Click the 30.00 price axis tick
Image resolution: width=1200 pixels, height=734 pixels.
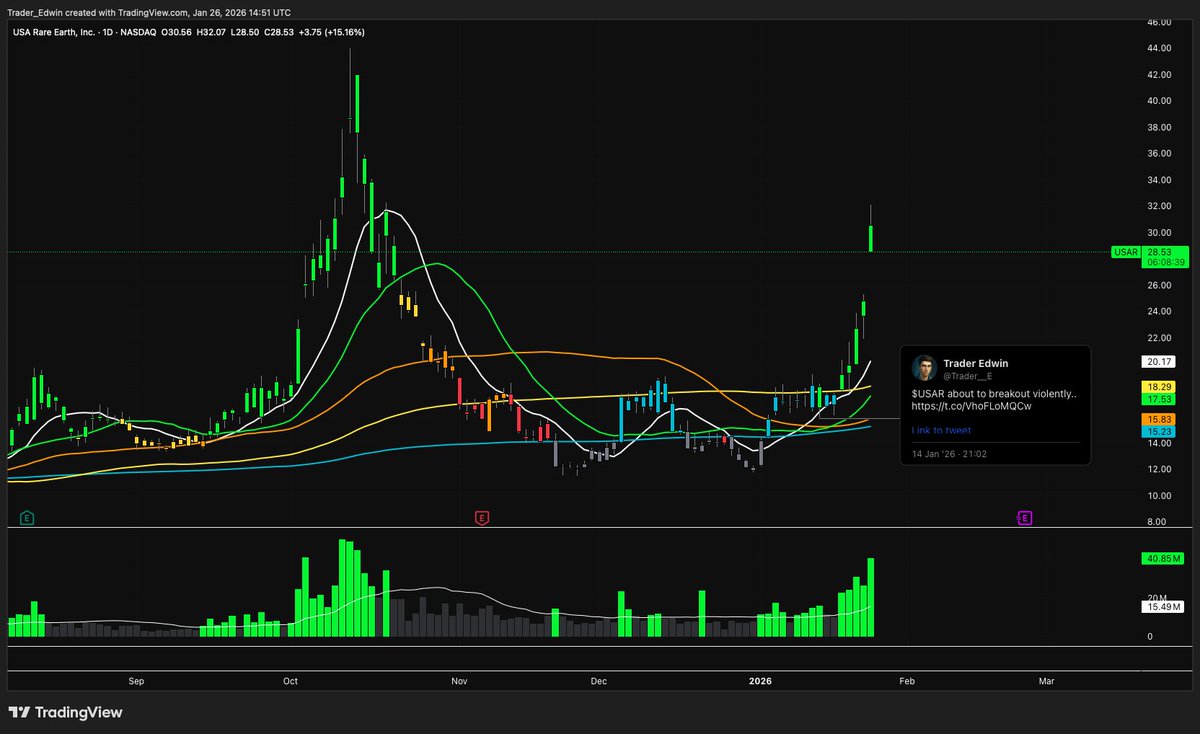[1159, 233]
